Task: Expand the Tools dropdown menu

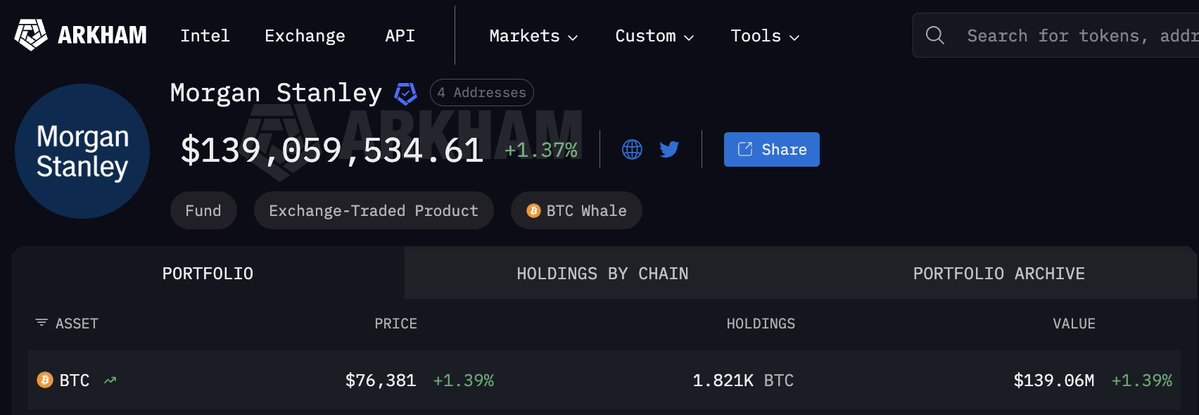Action: (764, 36)
